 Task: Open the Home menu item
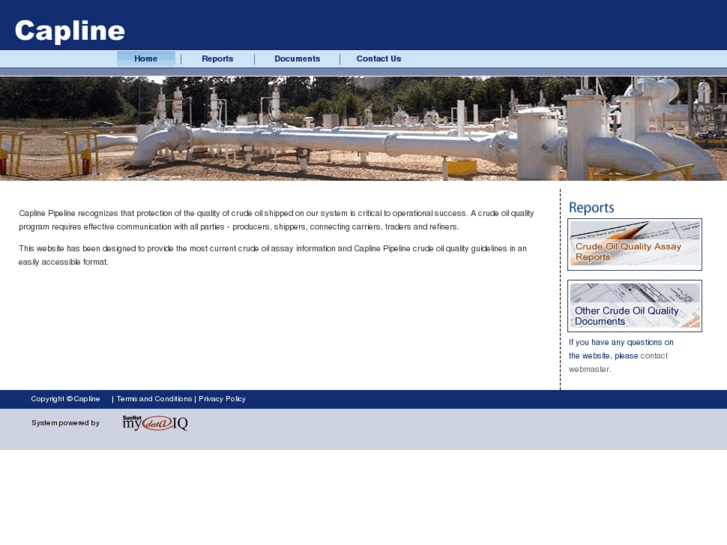click(146, 58)
